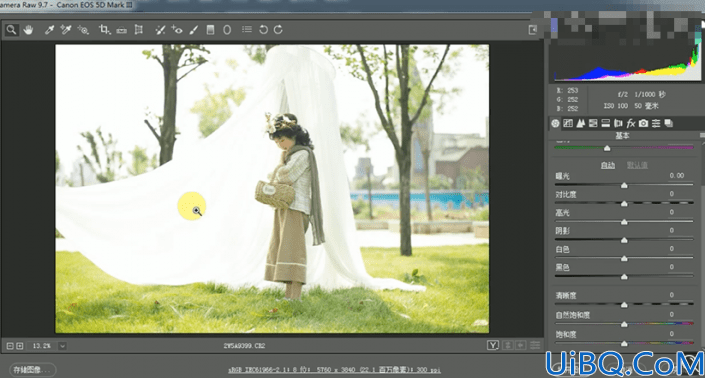Open the Snapshots panel tab
705x378 pixels.
click(669, 123)
